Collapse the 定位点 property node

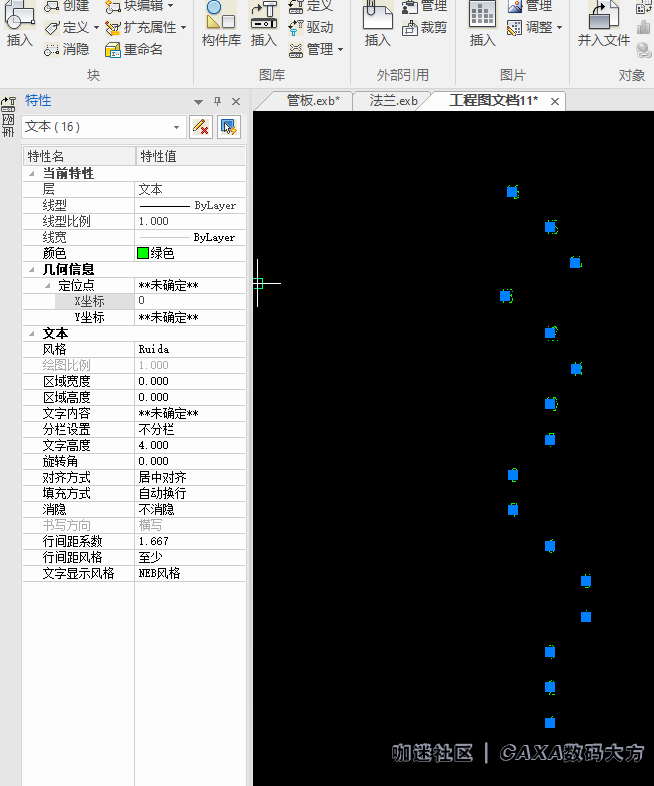(x=47, y=286)
